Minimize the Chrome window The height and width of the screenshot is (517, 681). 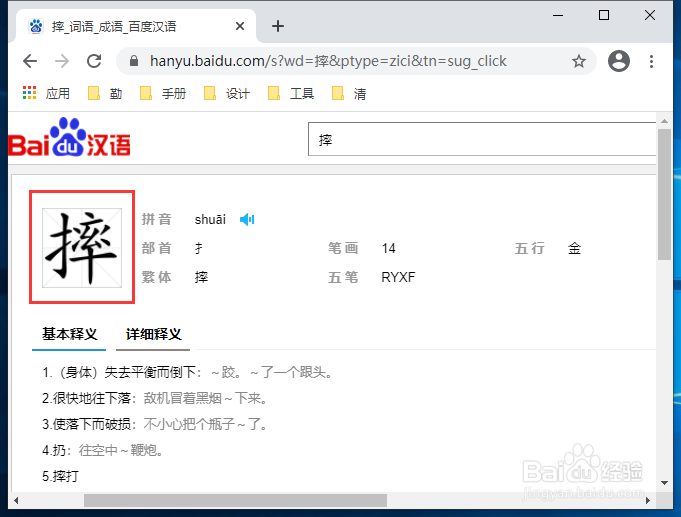(x=558, y=16)
